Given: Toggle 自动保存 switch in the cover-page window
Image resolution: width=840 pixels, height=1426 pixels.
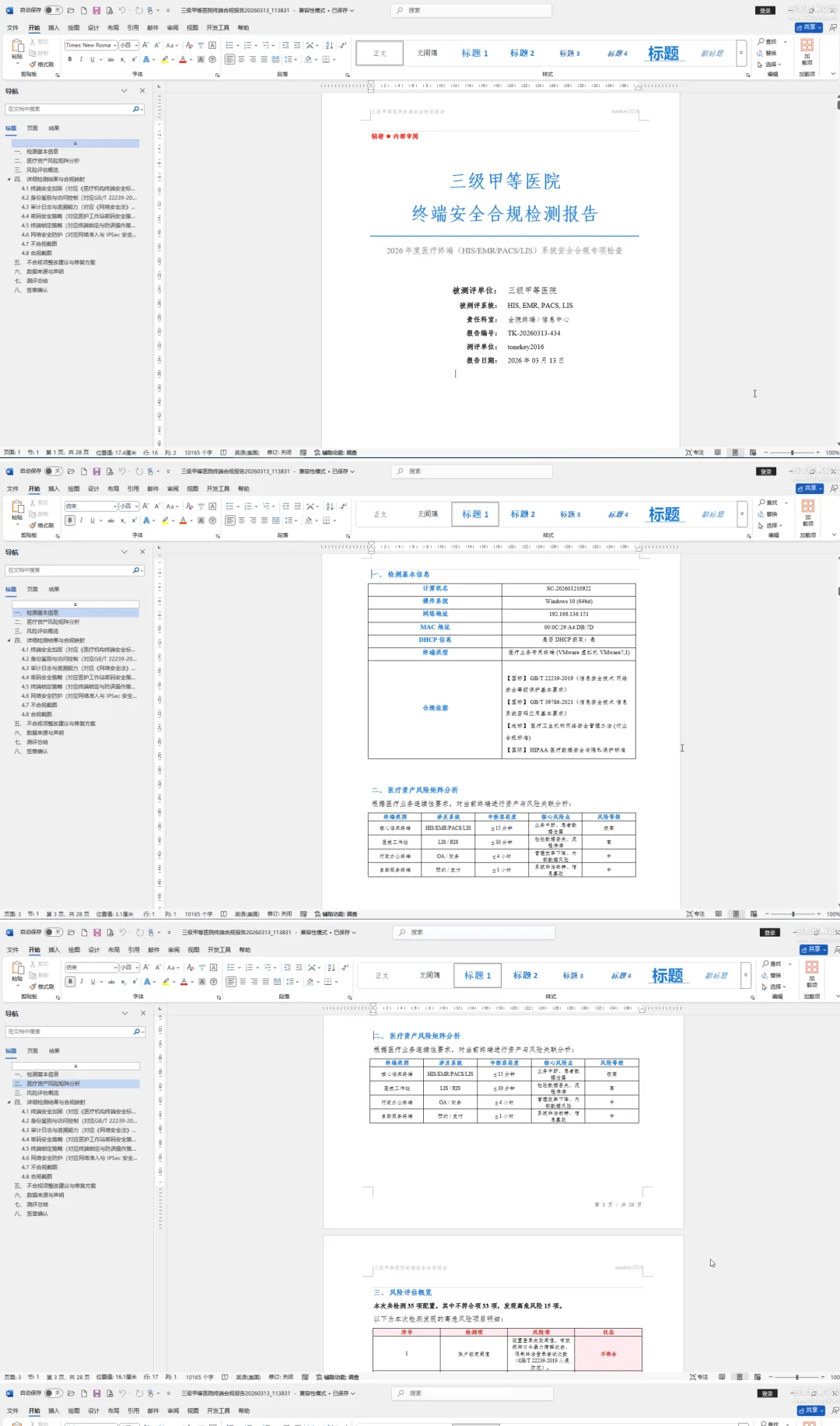Looking at the screenshot, I should coord(53,10).
